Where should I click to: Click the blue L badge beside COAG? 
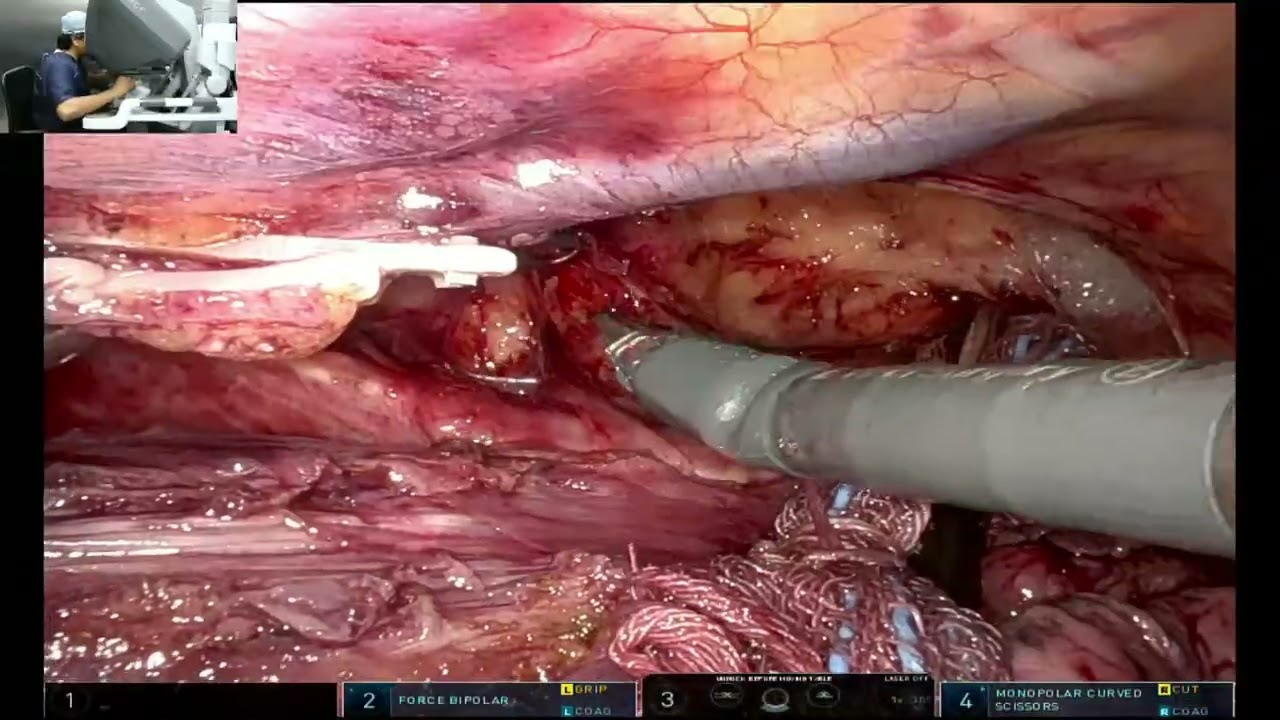point(567,711)
